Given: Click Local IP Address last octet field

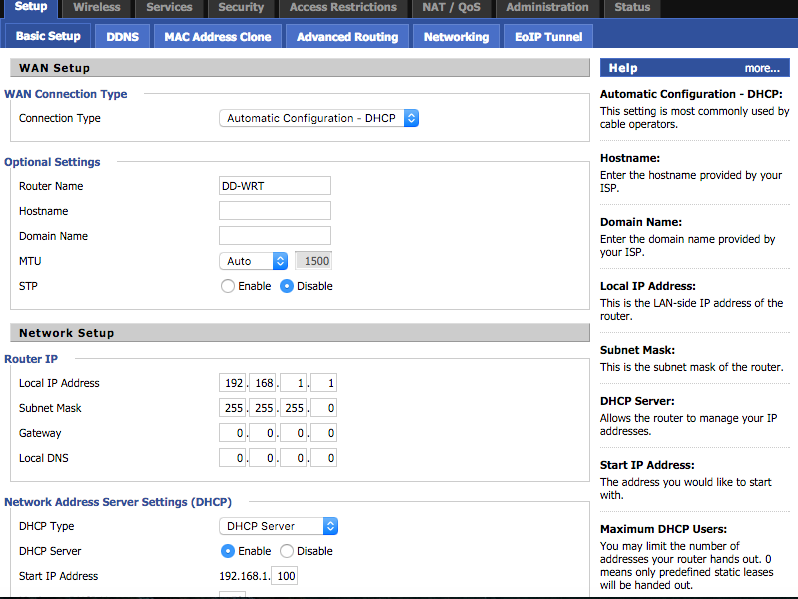Looking at the screenshot, I should (323, 383).
